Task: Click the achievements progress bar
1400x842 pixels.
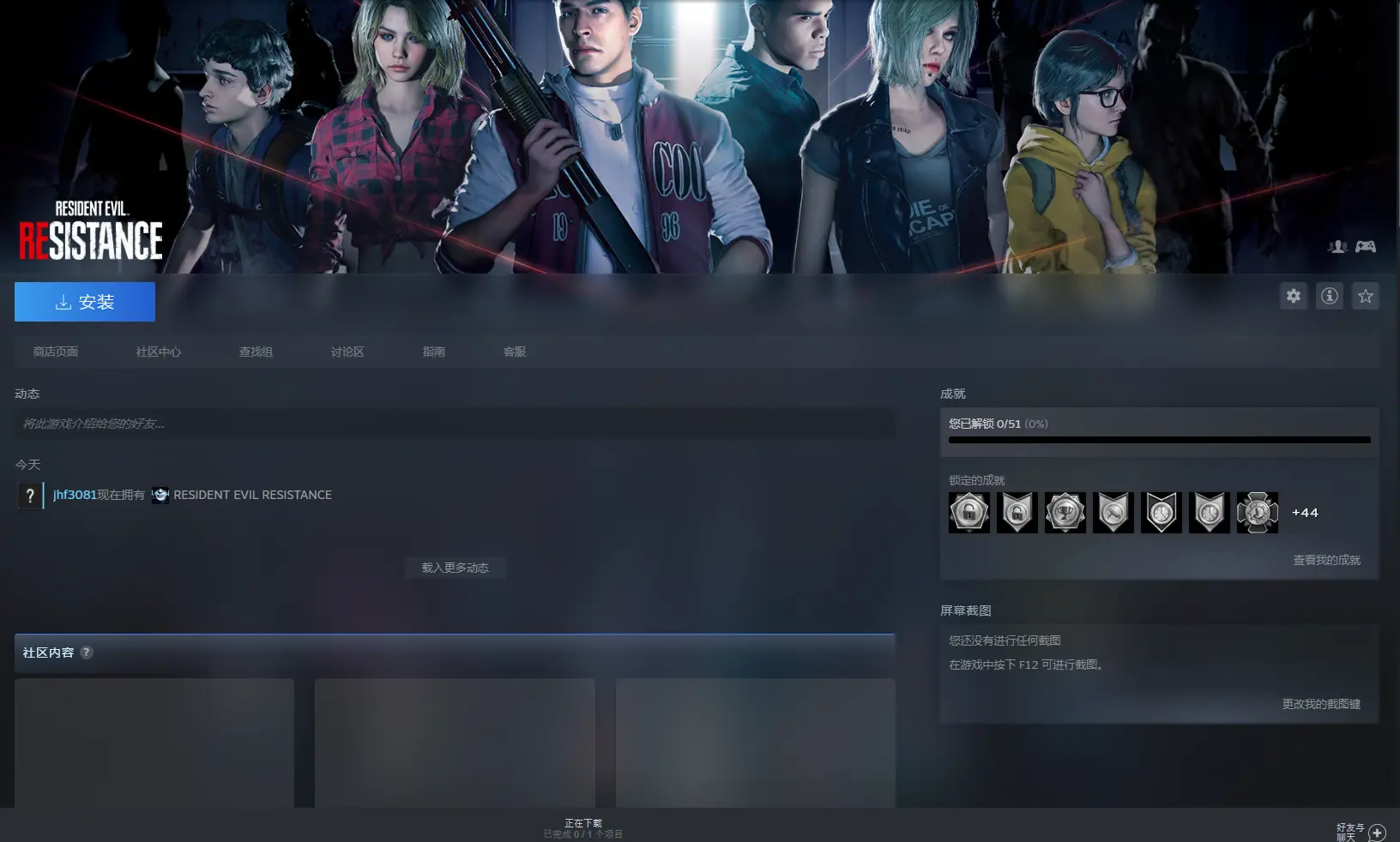Action: tap(1160, 440)
